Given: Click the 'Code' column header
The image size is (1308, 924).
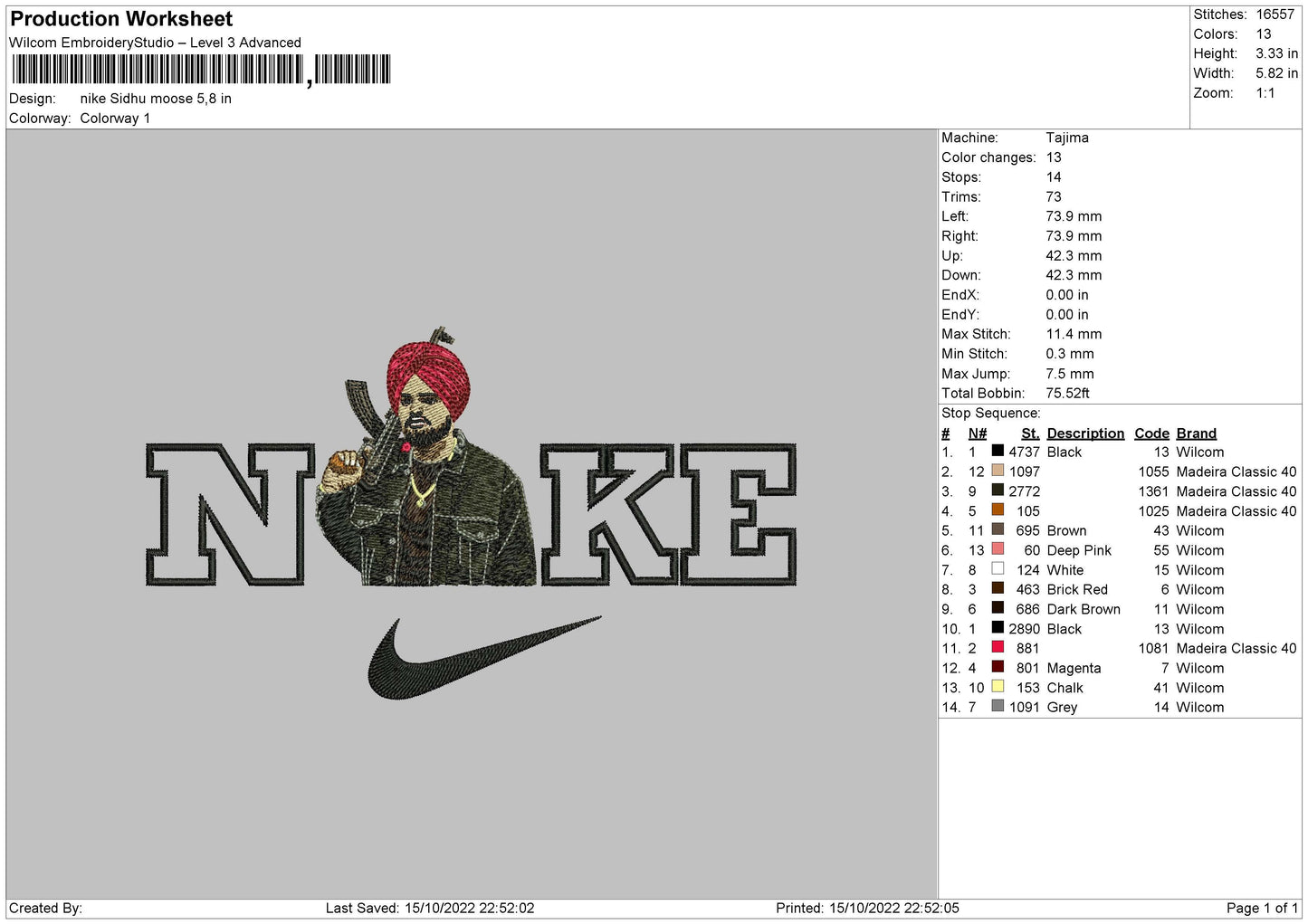Looking at the screenshot, I should coord(1151,433).
